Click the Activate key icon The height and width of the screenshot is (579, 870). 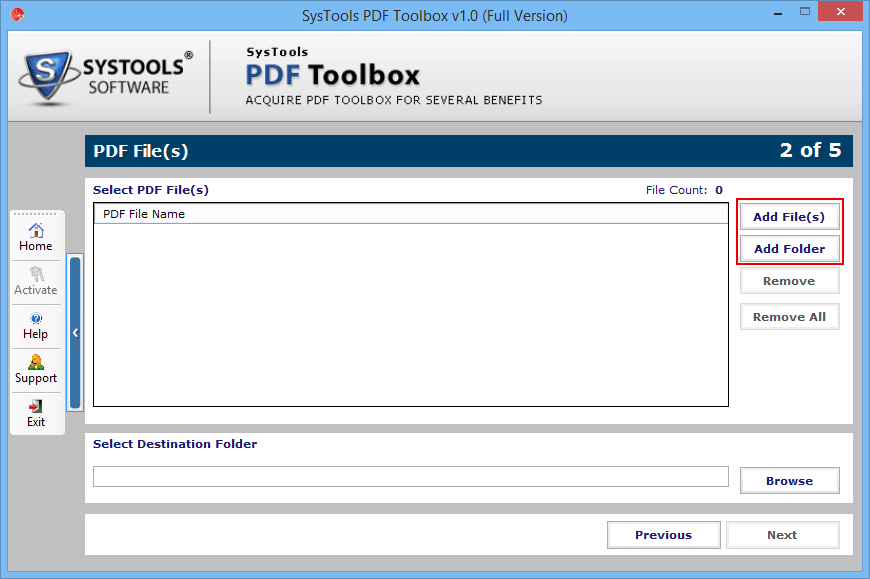click(x=37, y=274)
